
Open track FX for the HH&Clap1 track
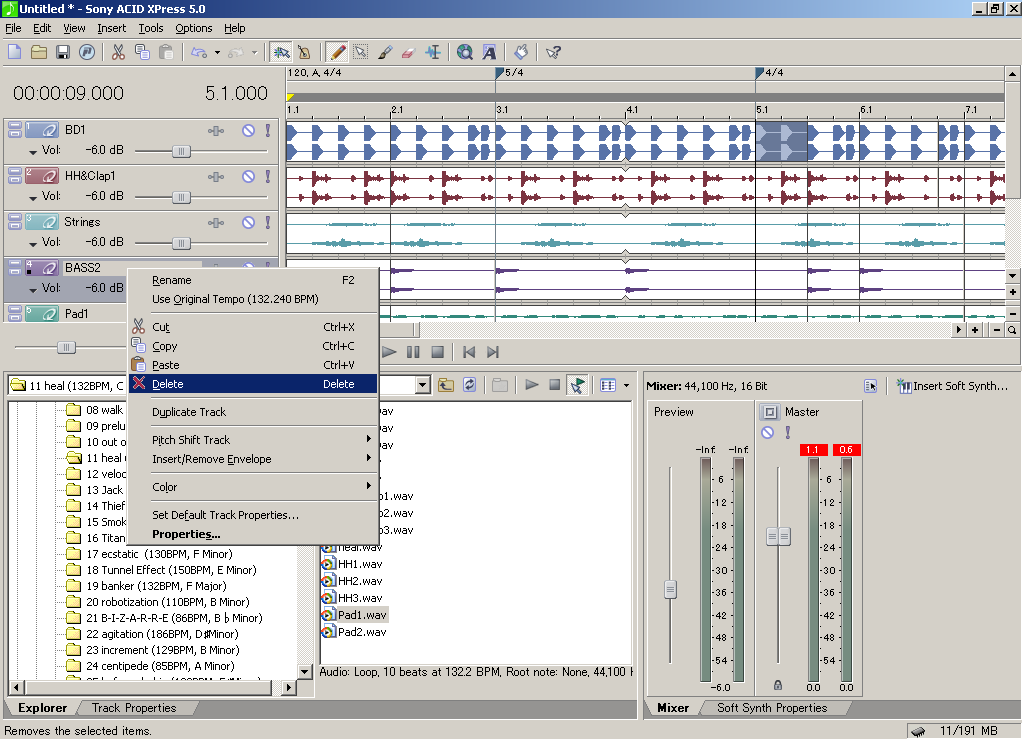pos(216,177)
